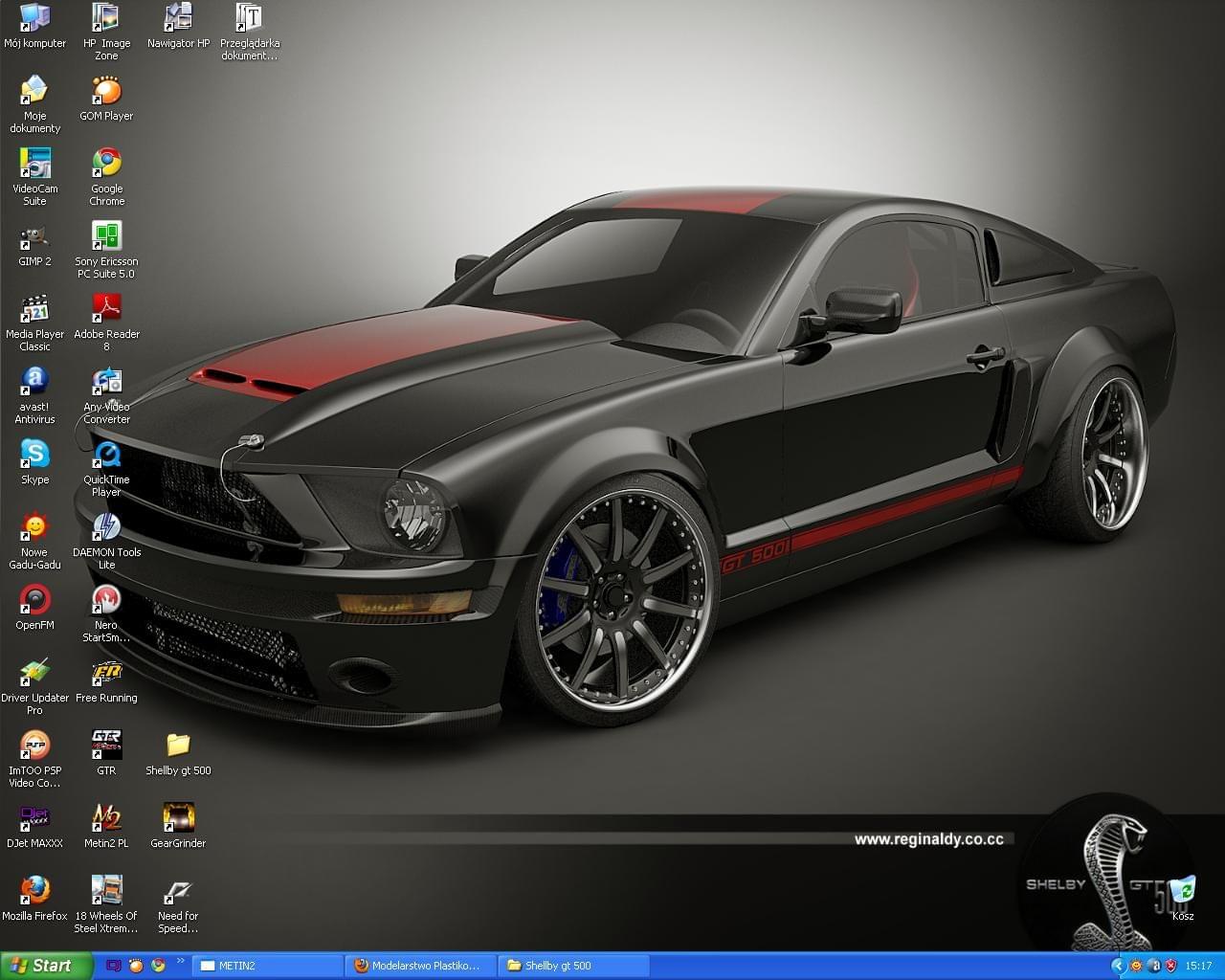Open the Start menu
Image resolution: width=1225 pixels, height=980 pixels.
[46, 966]
